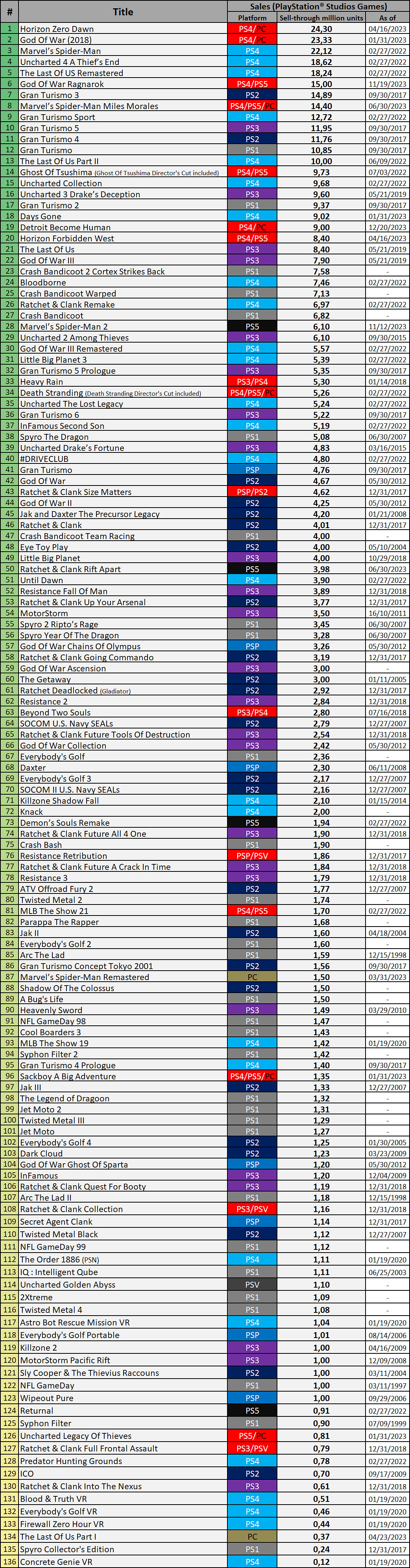The image size is (410, 1568).
Task: Select the 24,30 sales value
Action: [x=321, y=29]
